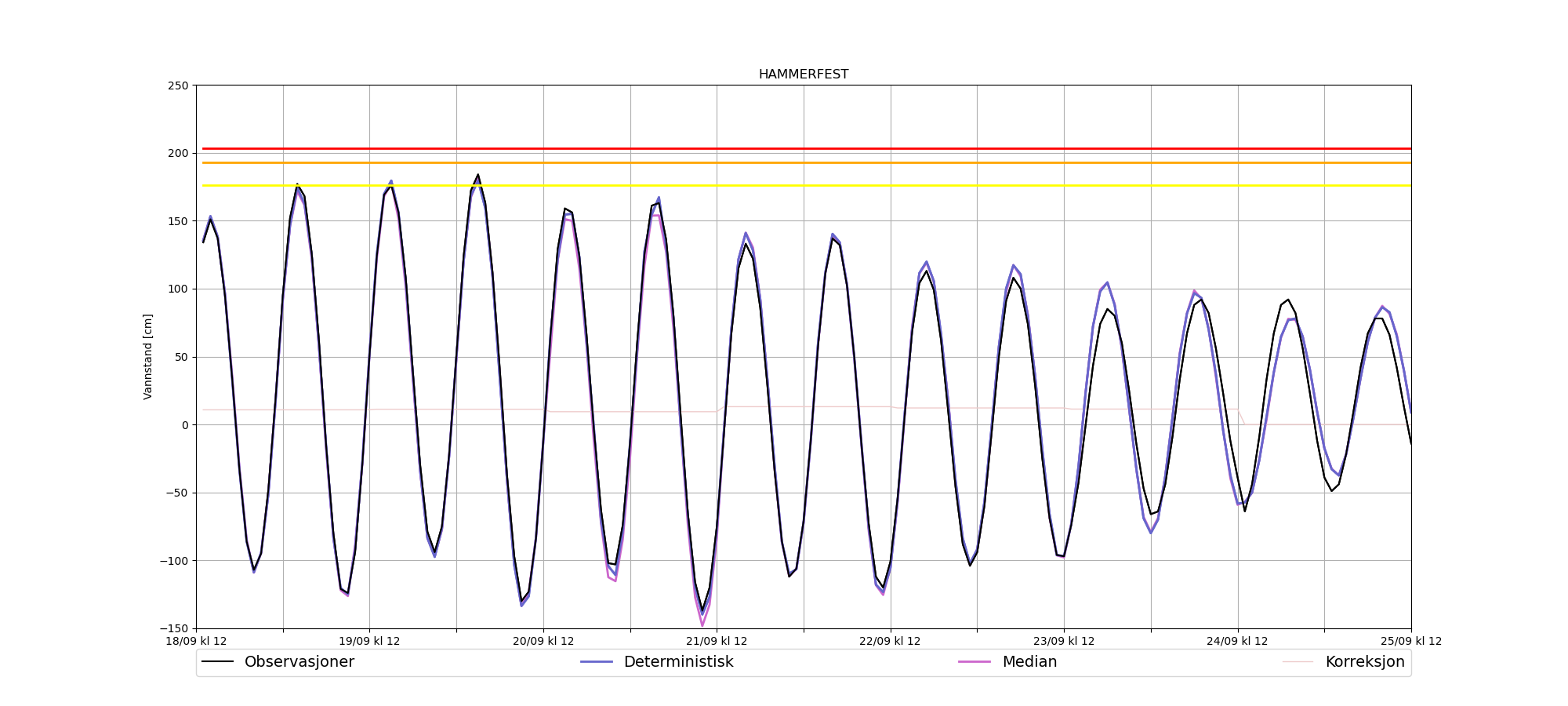Click the 20/09 kl 12 axis tick label
This screenshot has width=1568, height=706.
tap(543, 641)
